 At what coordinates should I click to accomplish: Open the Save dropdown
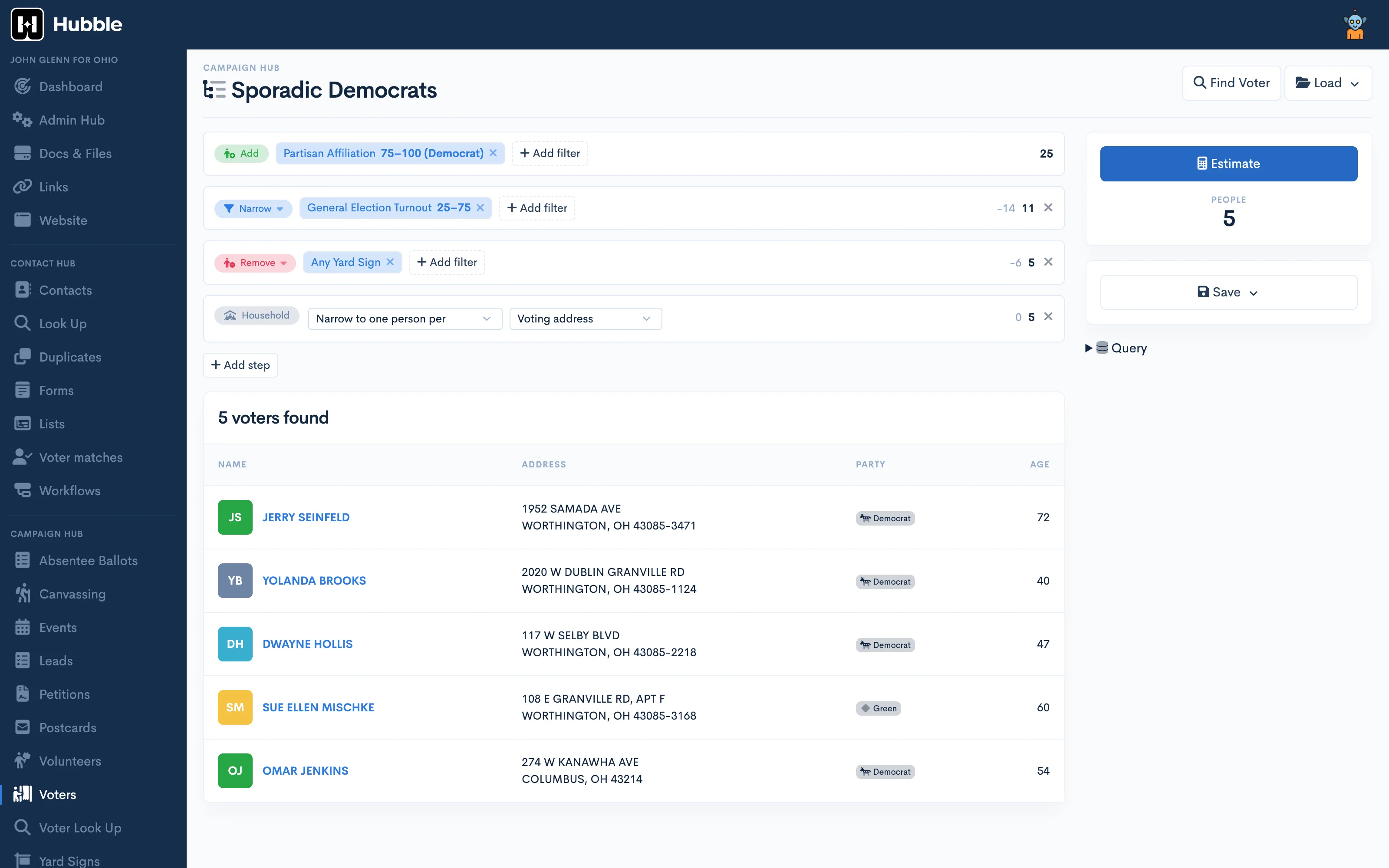1228,292
